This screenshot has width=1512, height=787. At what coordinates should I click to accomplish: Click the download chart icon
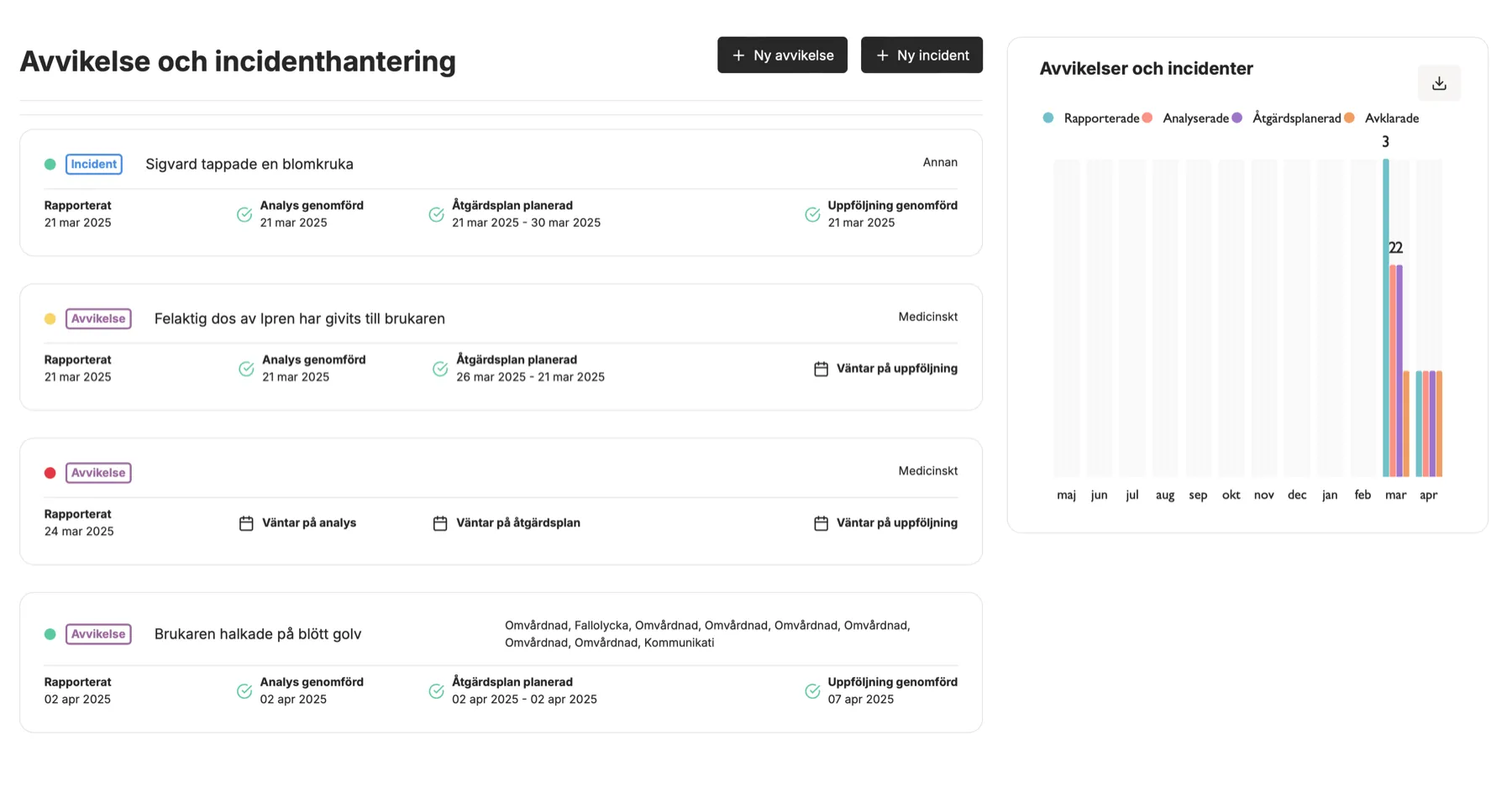(1439, 83)
